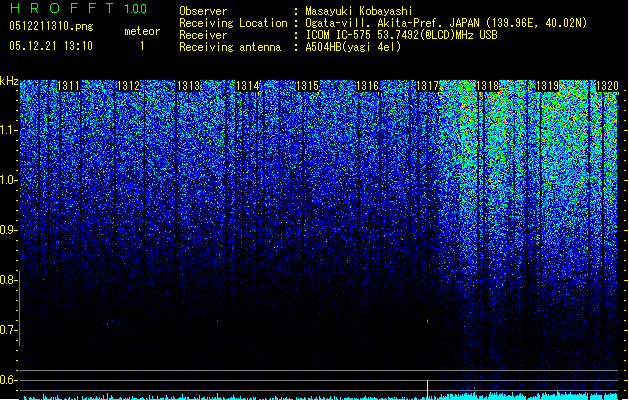Click the cyan signal level graph at bottom
This screenshot has height=400, width=629.
click(x=321, y=396)
